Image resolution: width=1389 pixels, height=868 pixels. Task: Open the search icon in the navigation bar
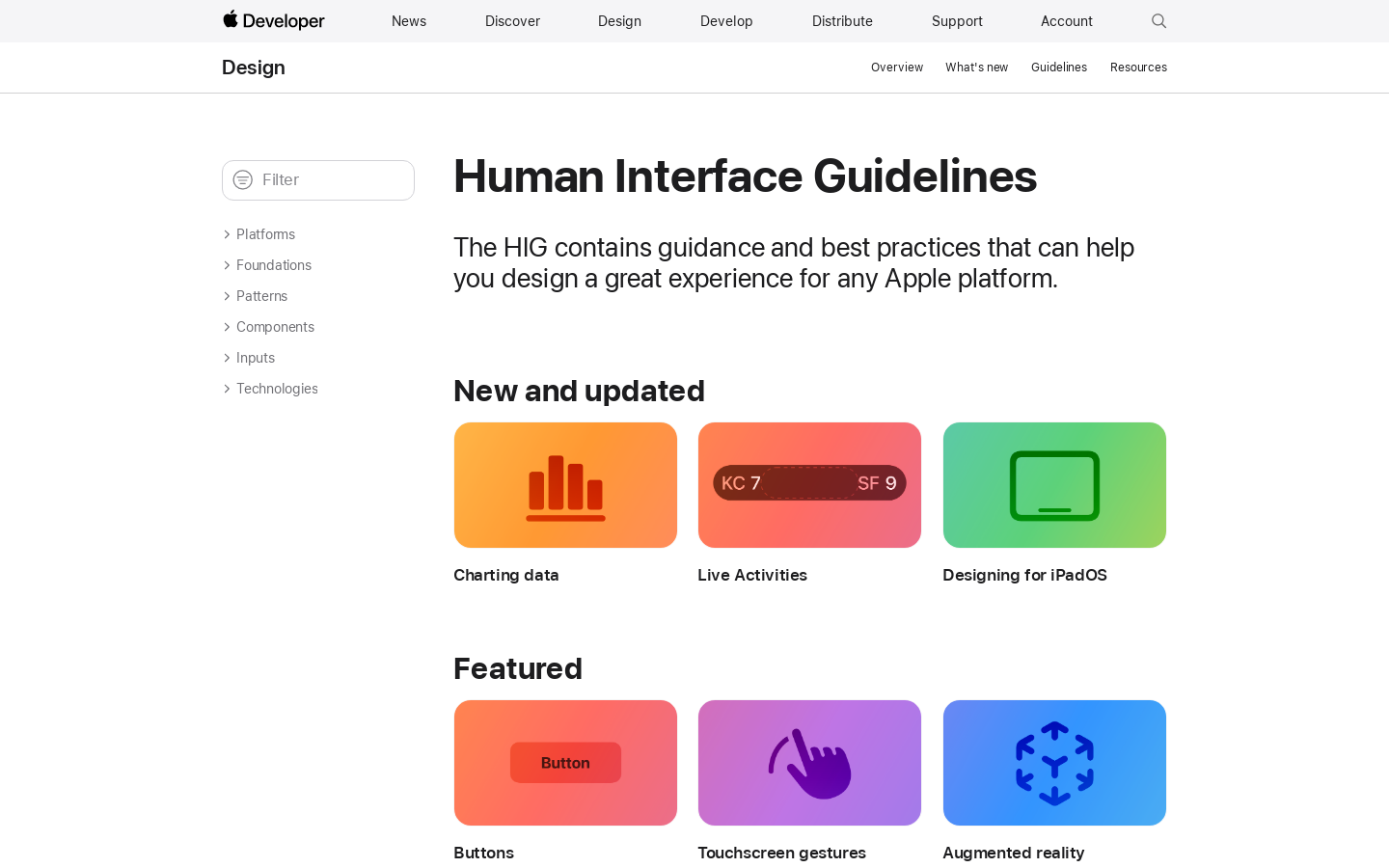coord(1158,21)
